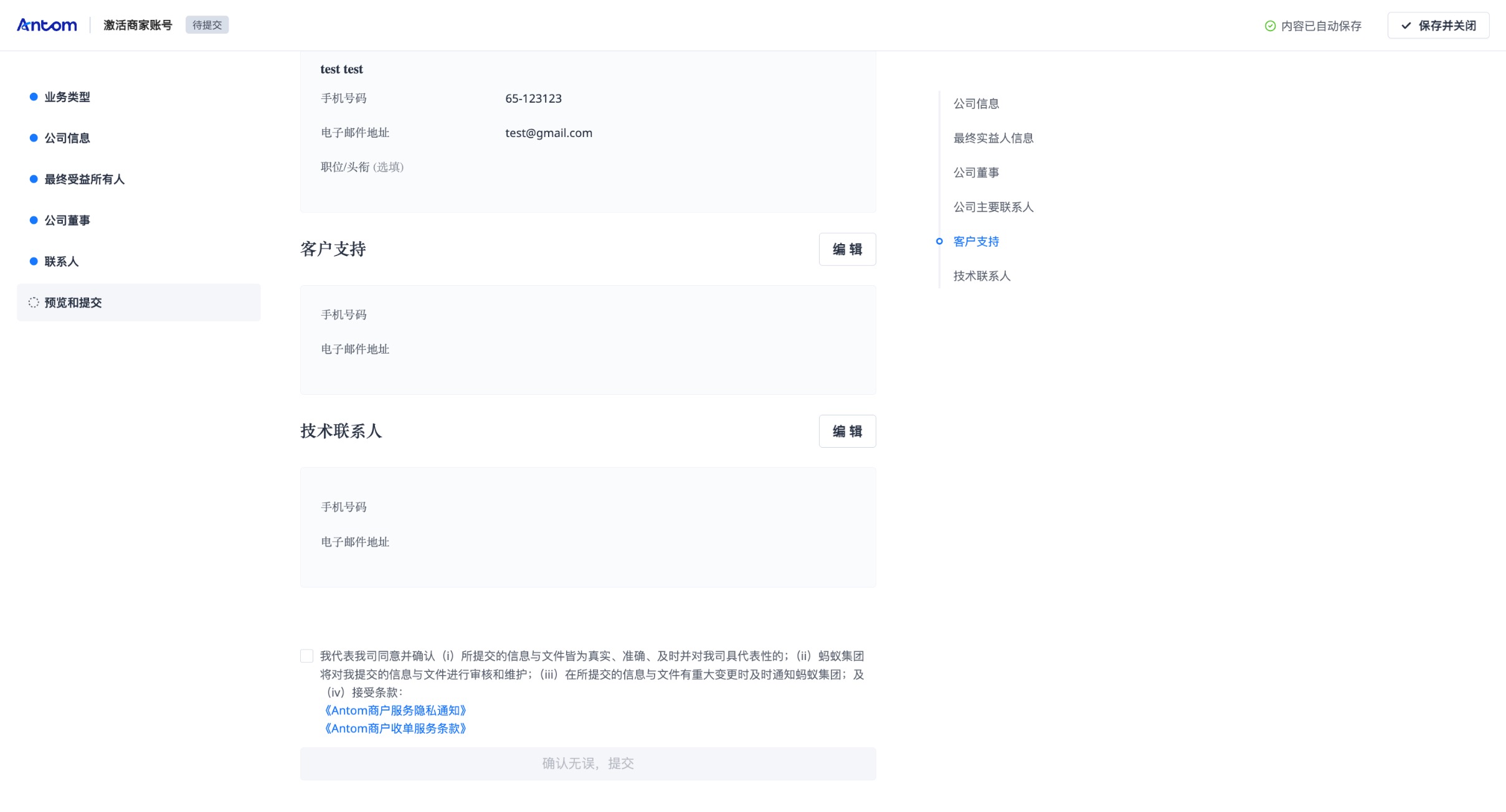Click the green auto-save check icon

(x=1271, y=26)
